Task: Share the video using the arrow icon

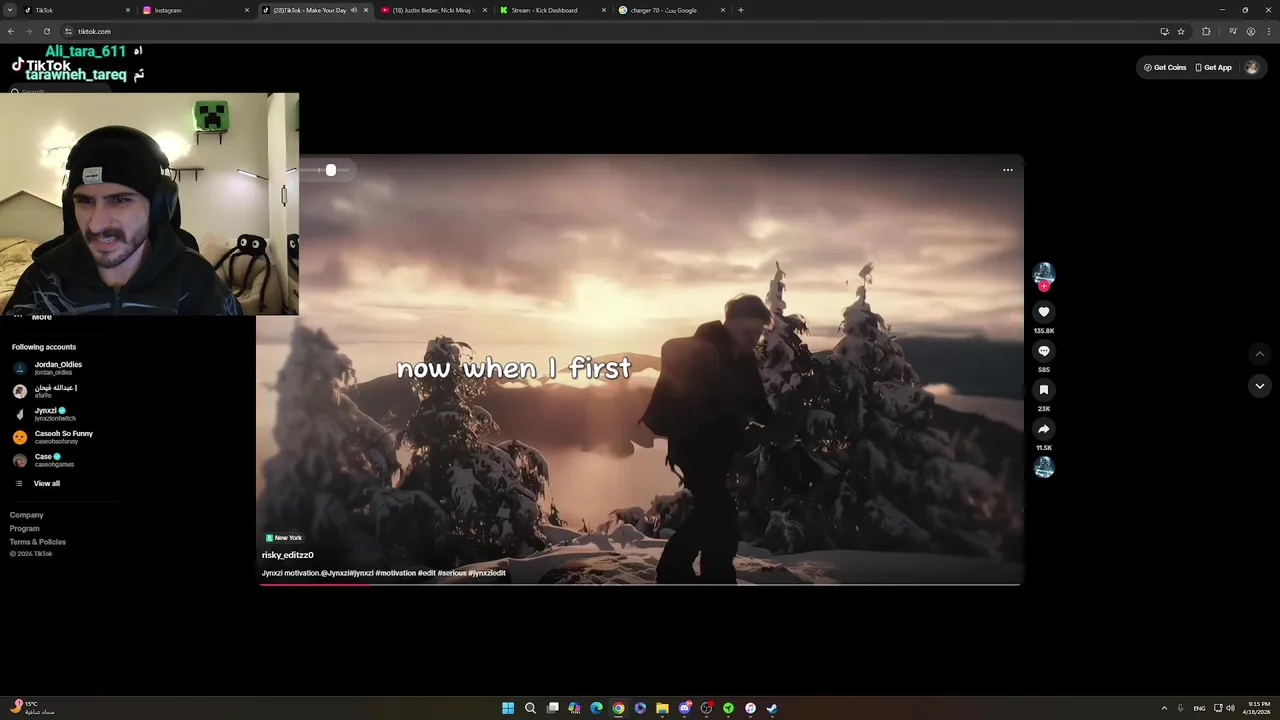Action: pyautogui.click(x=1043, y=429)
